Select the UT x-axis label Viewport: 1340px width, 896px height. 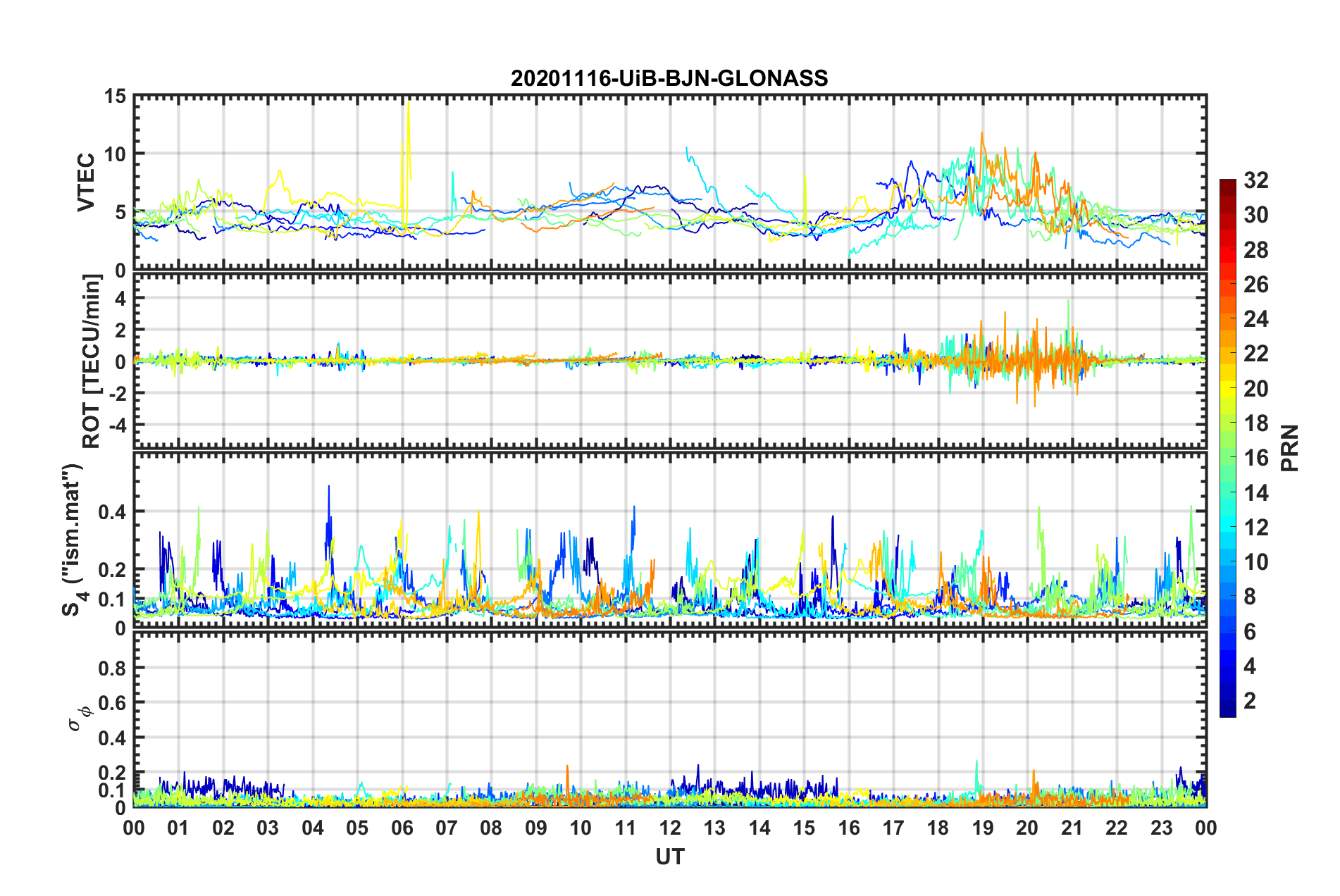tap(670, 857)
